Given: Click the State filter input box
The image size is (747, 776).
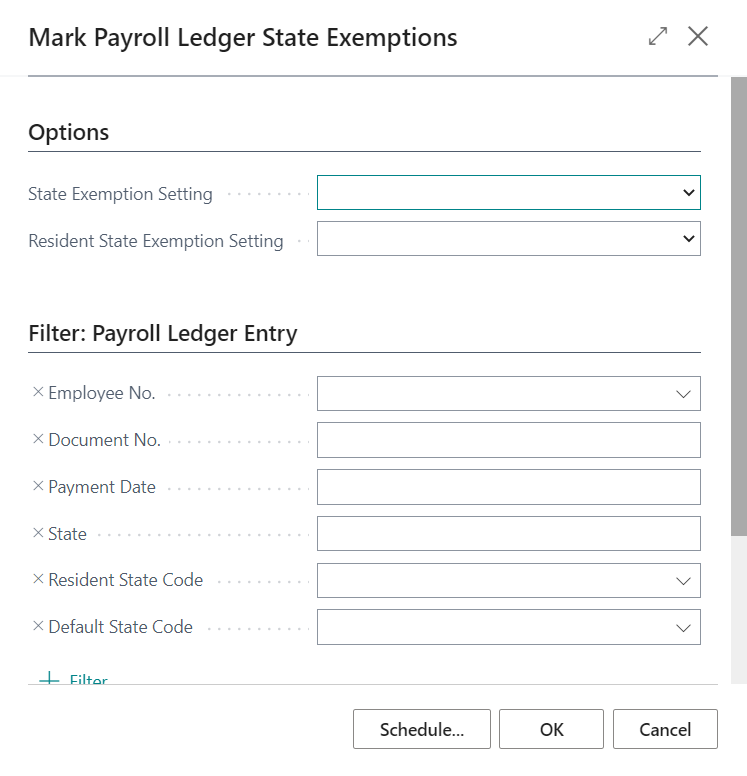Looking at the screenshot, I should tap(509, 534).
